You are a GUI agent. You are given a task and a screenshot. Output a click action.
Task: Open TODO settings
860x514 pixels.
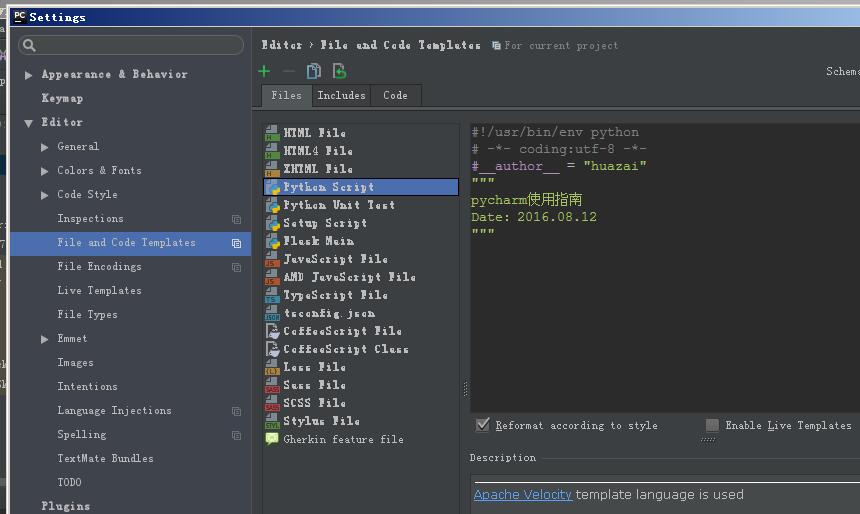pos(69,482)
